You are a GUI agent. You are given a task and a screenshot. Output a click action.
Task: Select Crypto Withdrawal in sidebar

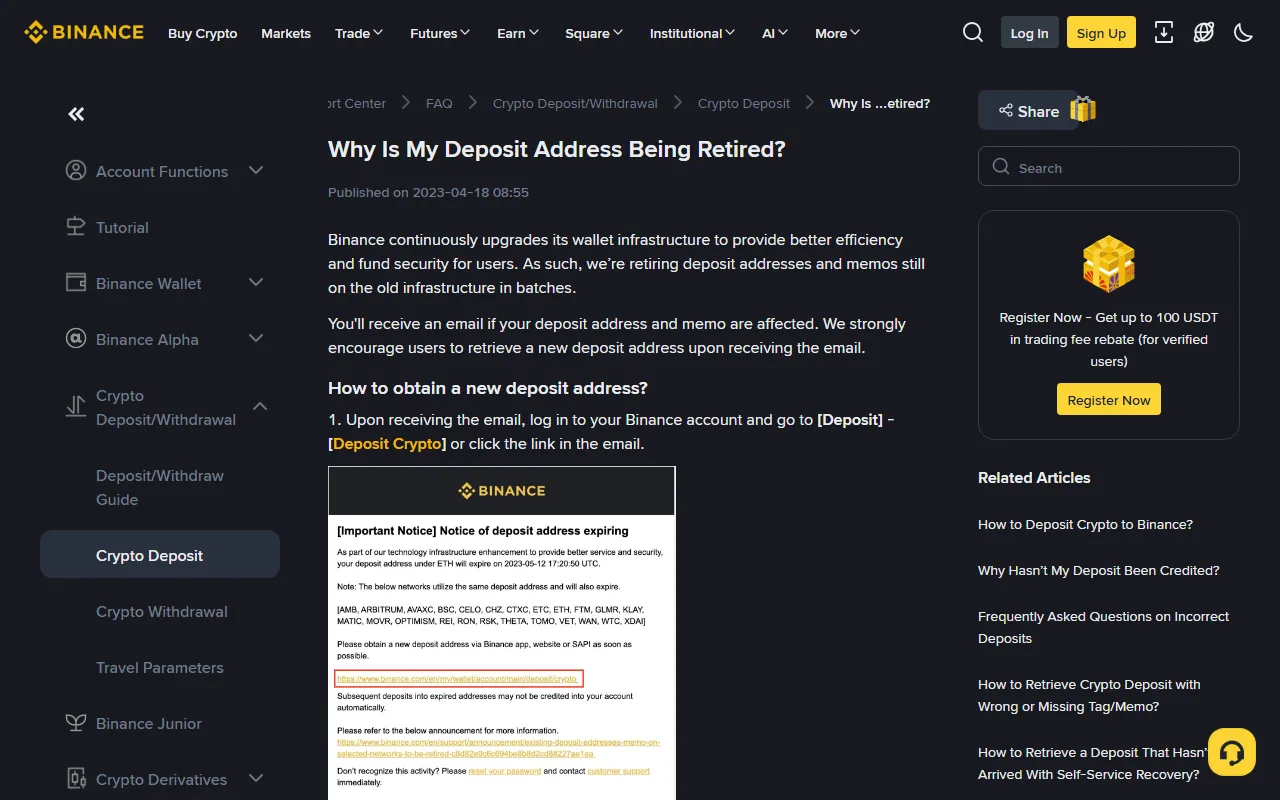click(x=160, y=611)
